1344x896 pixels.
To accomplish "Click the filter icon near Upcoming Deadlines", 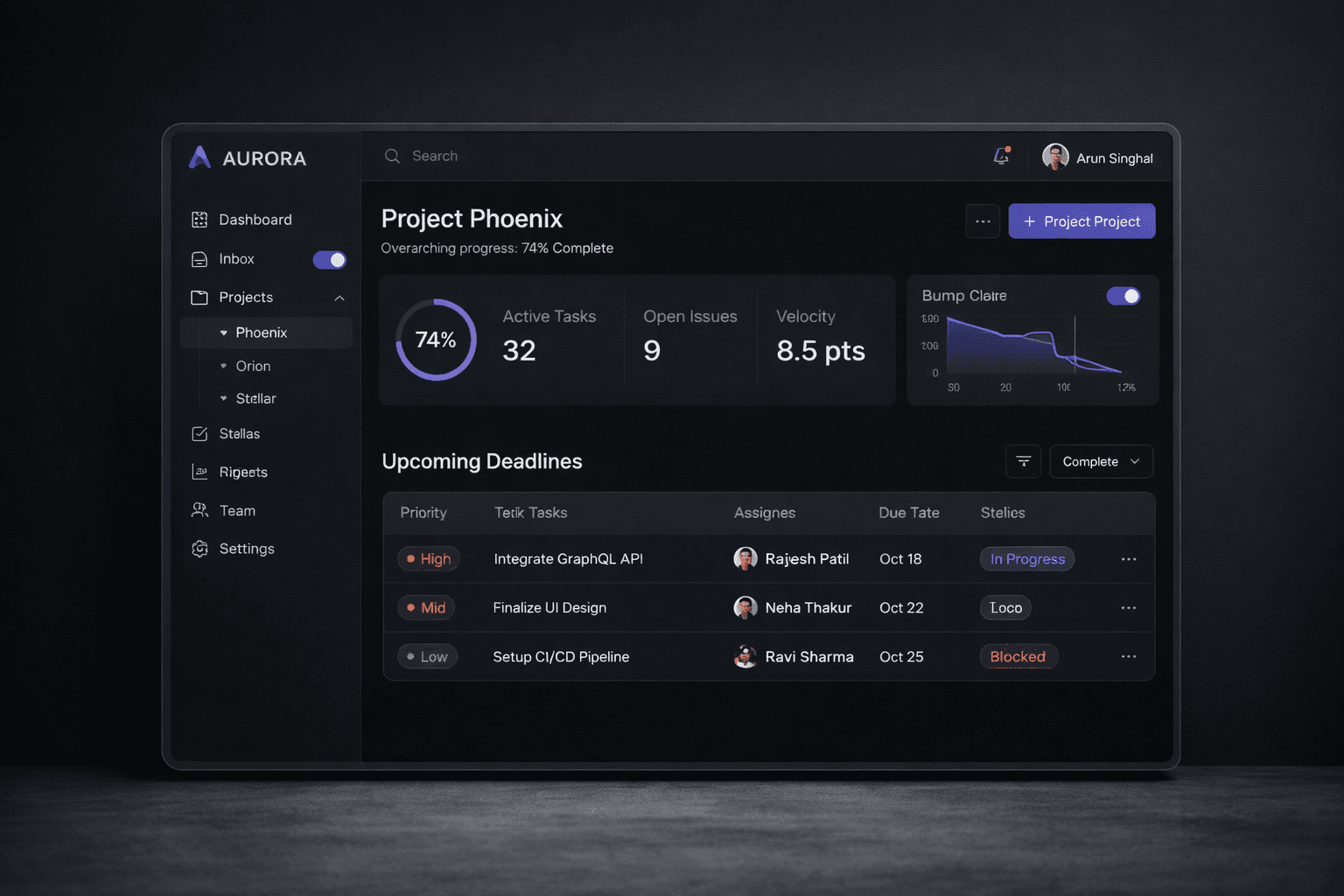I will tap(1023, 461).
